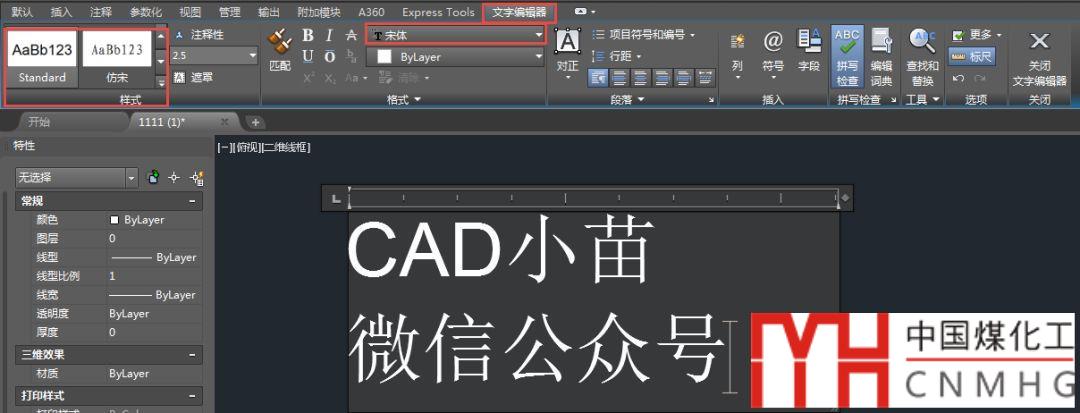Click the Undo arrow in Options panel
Screen dimensions: 1080x413
[957, 78]
